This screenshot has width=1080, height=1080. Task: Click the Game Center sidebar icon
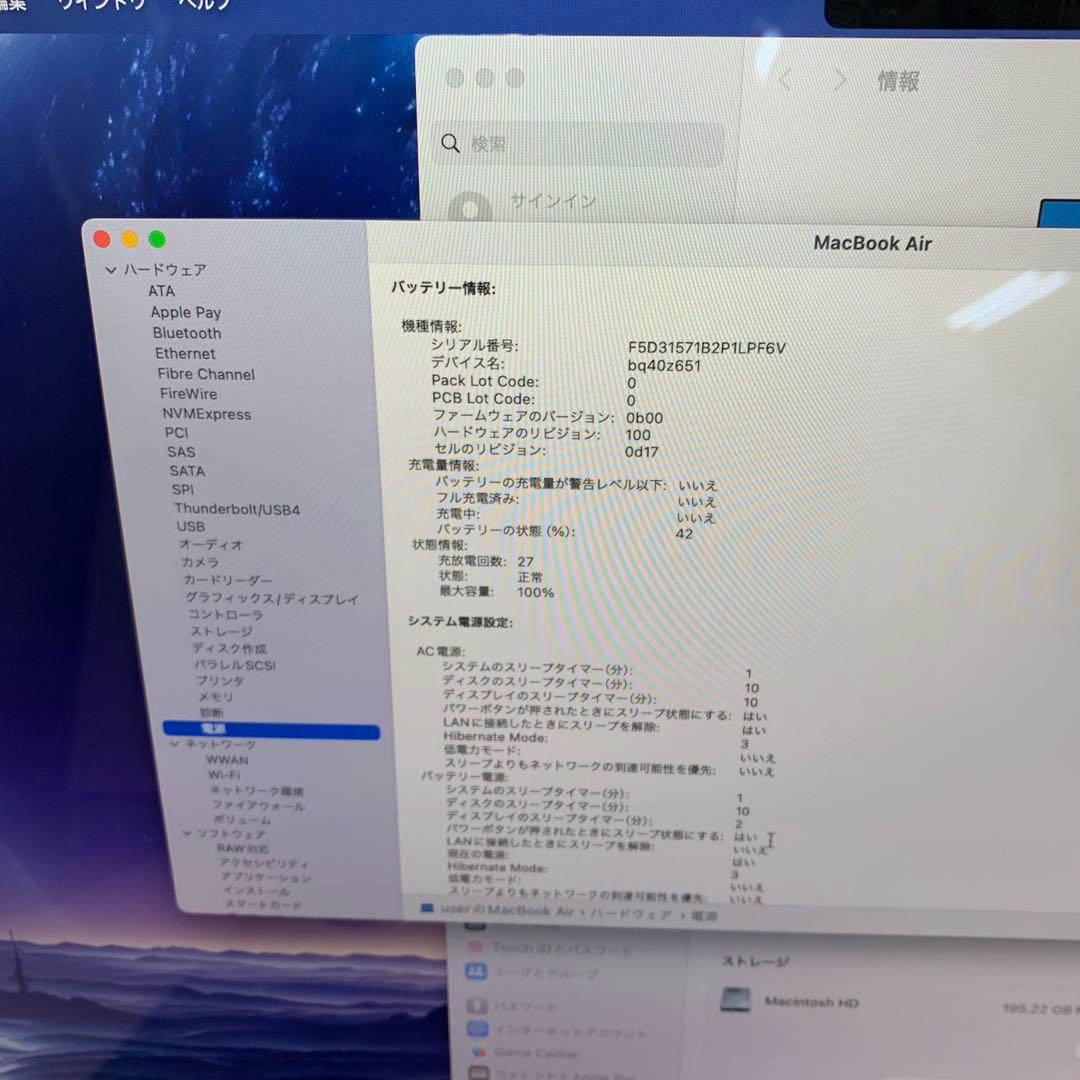pos(476,1053)
